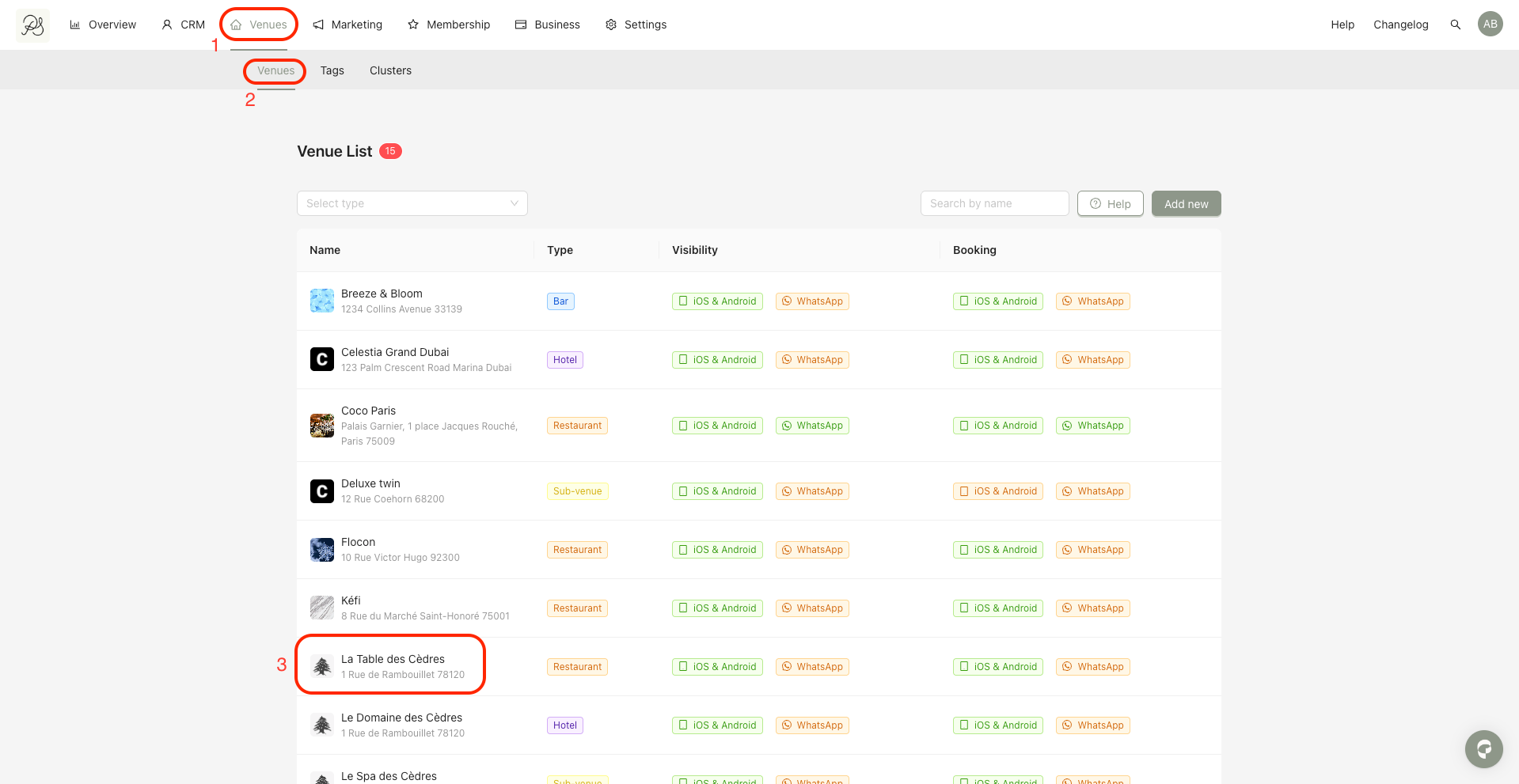1519x784 pixels.
Task: Open the chat support bubble icon
Action: point(1483,748)
